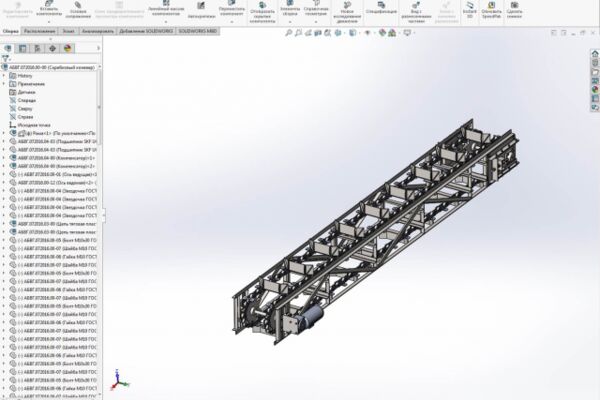This screenshot has height=400, width=600.
Task: Select the top assembly Скребковый конвейер node
Action: coord(48,67)
